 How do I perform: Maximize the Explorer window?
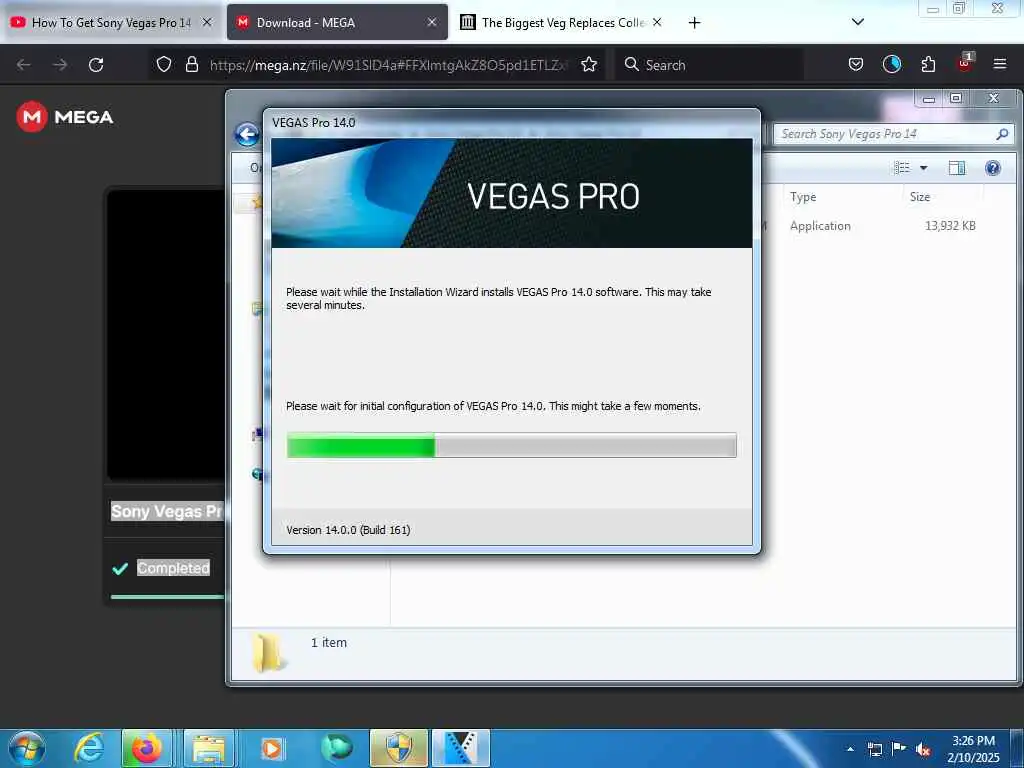coord(956,99)
